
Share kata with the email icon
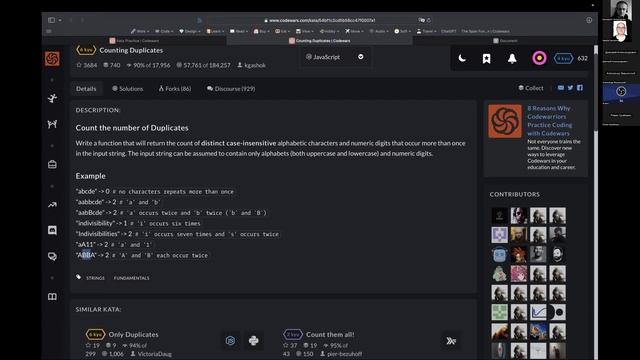(x=561, y=88)
